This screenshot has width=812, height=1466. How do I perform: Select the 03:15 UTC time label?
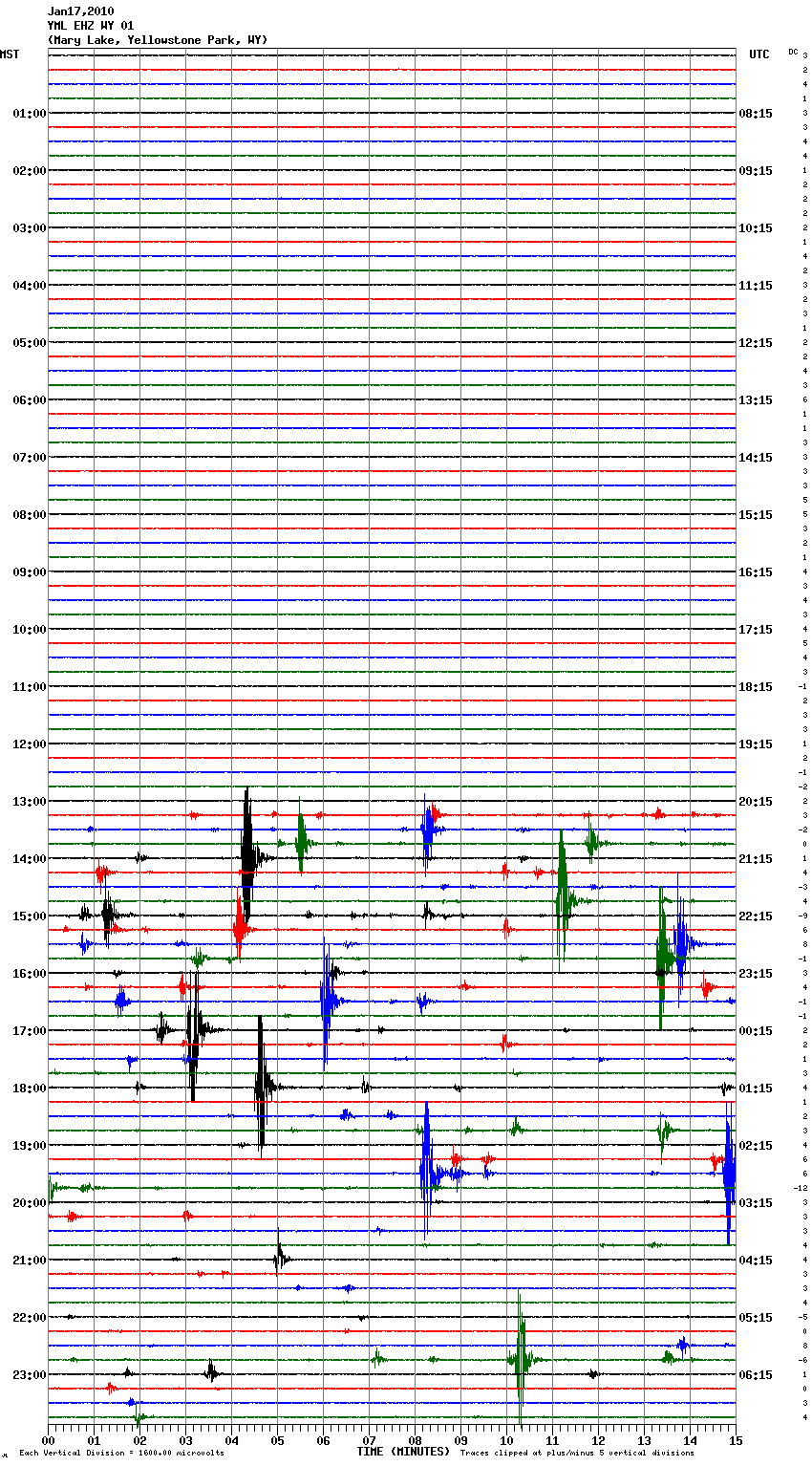(756, 1203)
